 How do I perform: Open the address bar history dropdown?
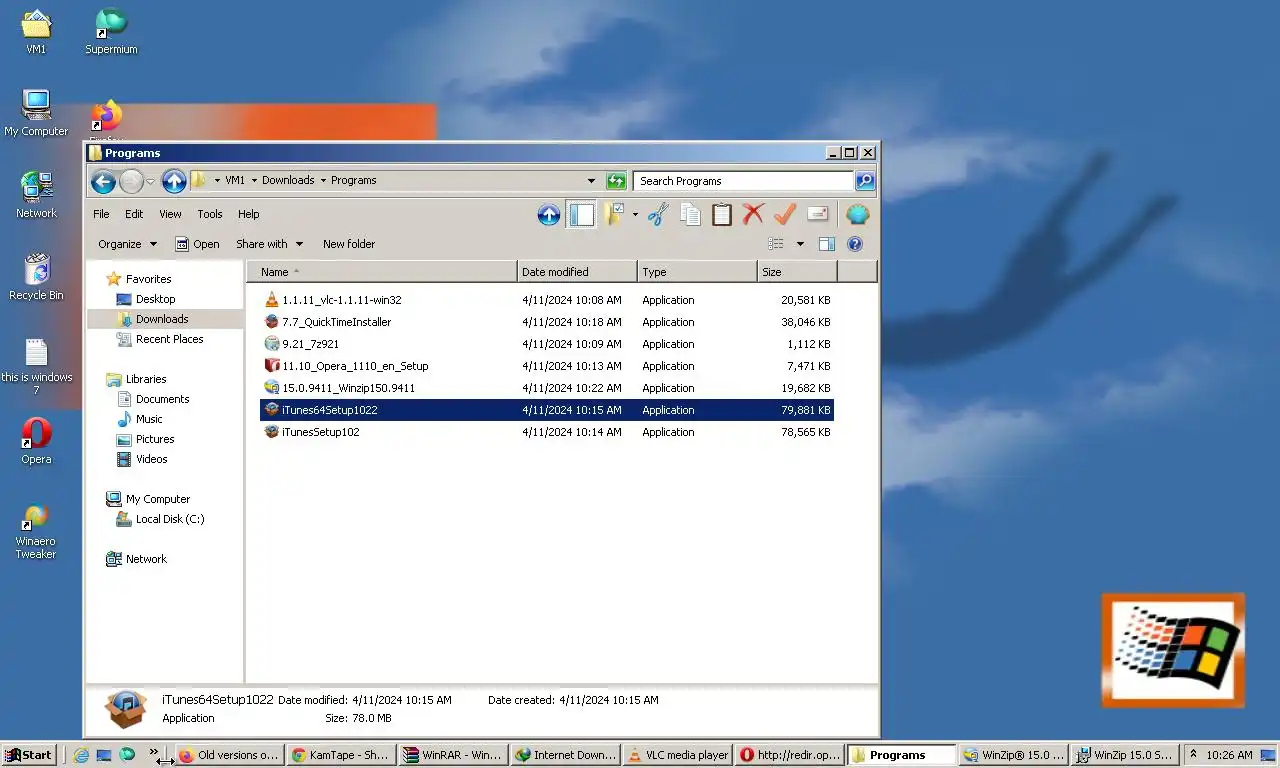click(592, 181)
